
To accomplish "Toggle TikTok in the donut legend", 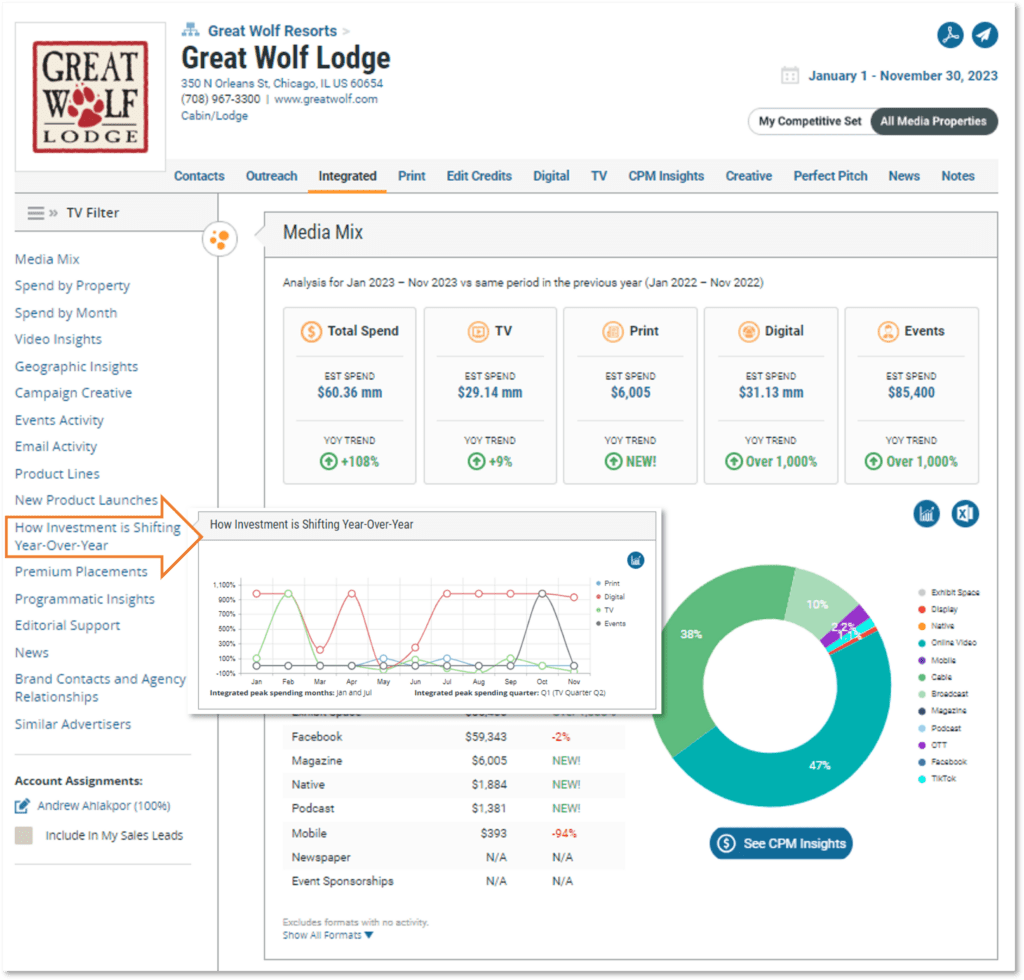I will 937,779.
